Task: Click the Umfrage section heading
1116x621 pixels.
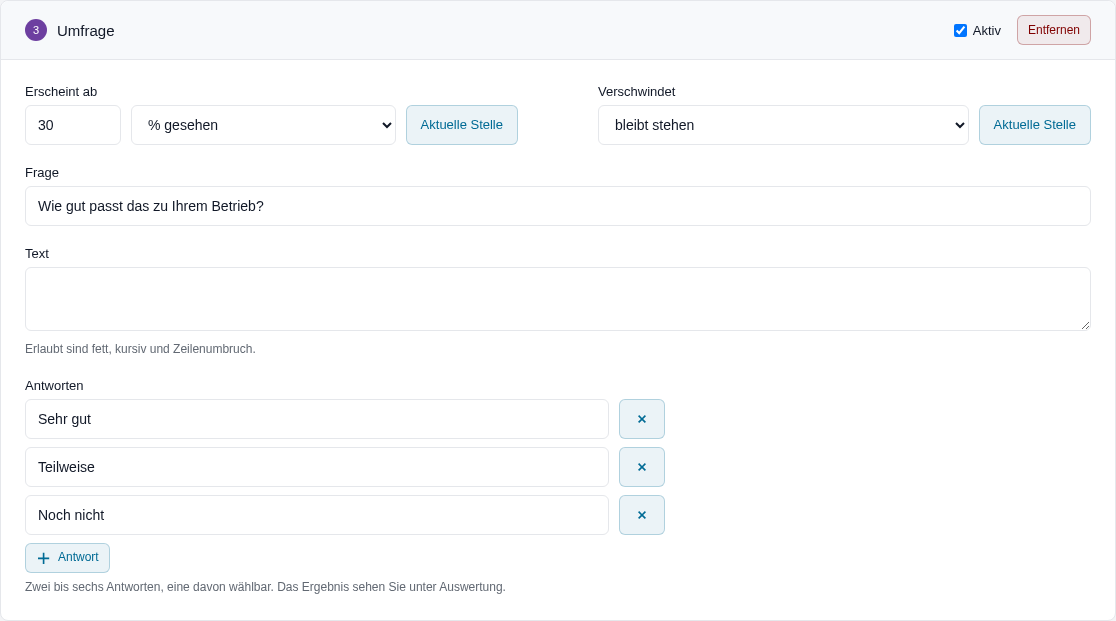Action: pyautogui.click(x=85, y=31)
